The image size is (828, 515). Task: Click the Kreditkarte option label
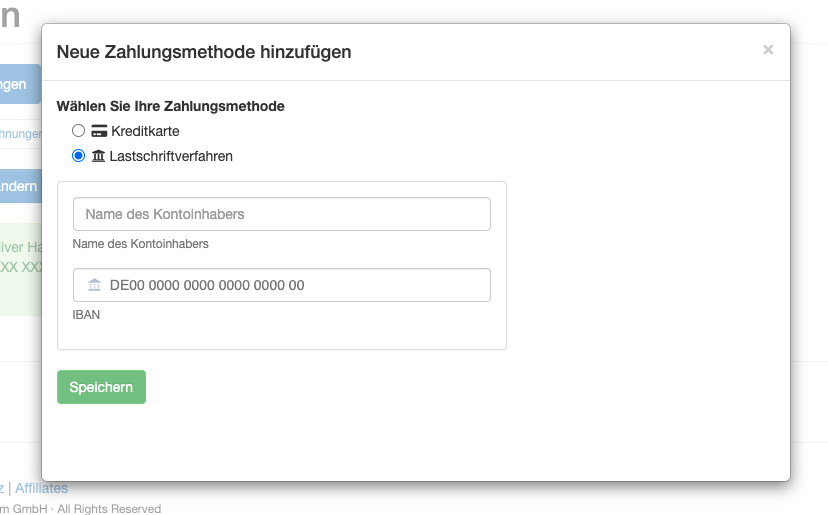145,131
